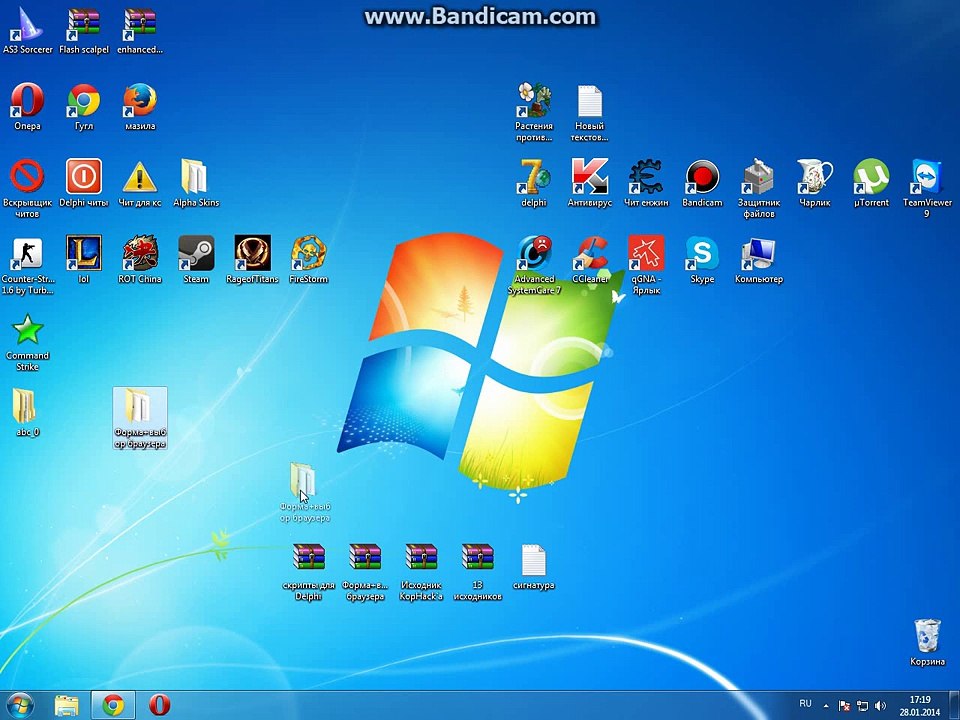The width and height of the screenshot is (960, 720).
Task: Select the RageofTitans shortcut
Action: click(x=252, y=259)
